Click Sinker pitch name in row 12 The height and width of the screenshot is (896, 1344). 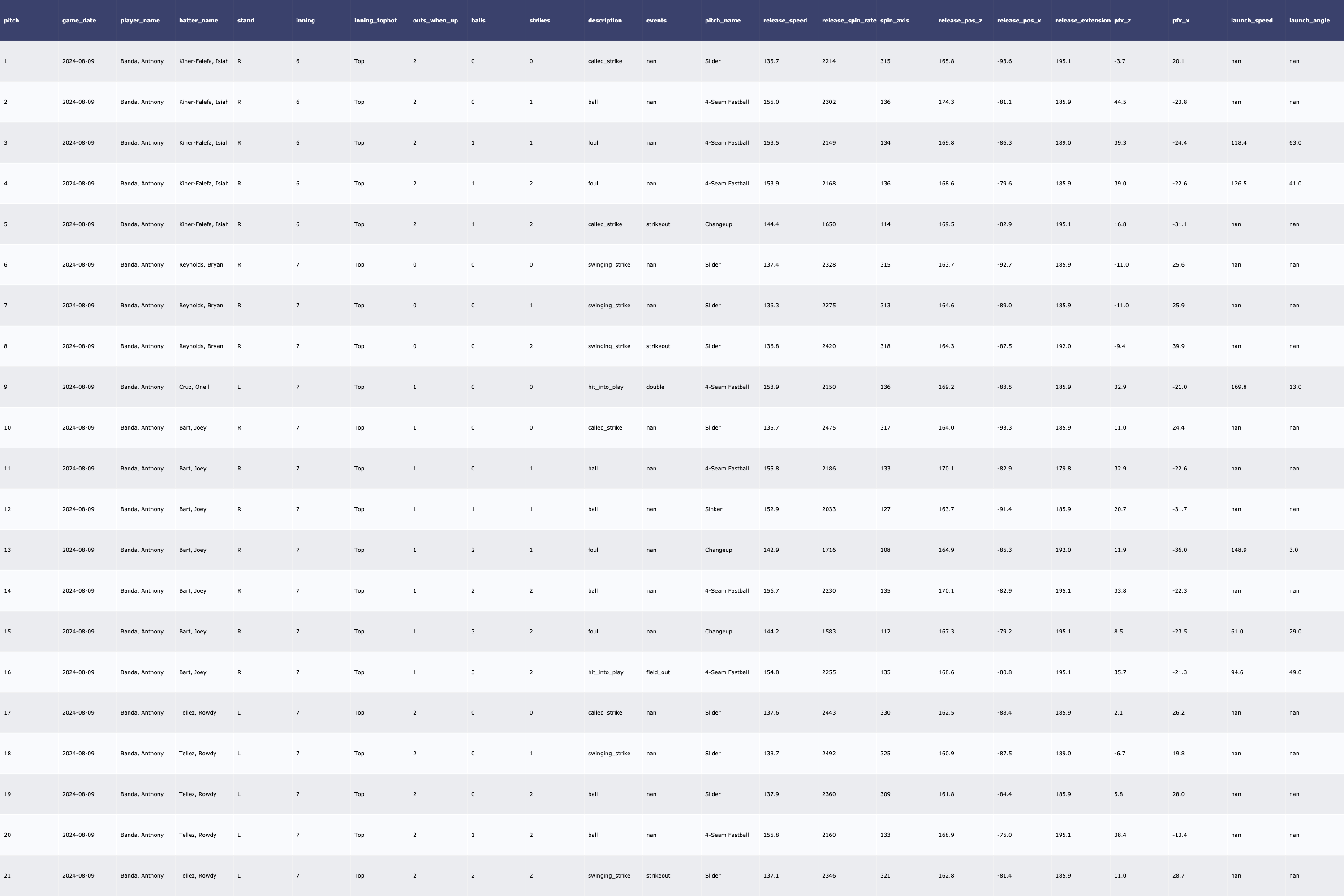click(713, 509)
